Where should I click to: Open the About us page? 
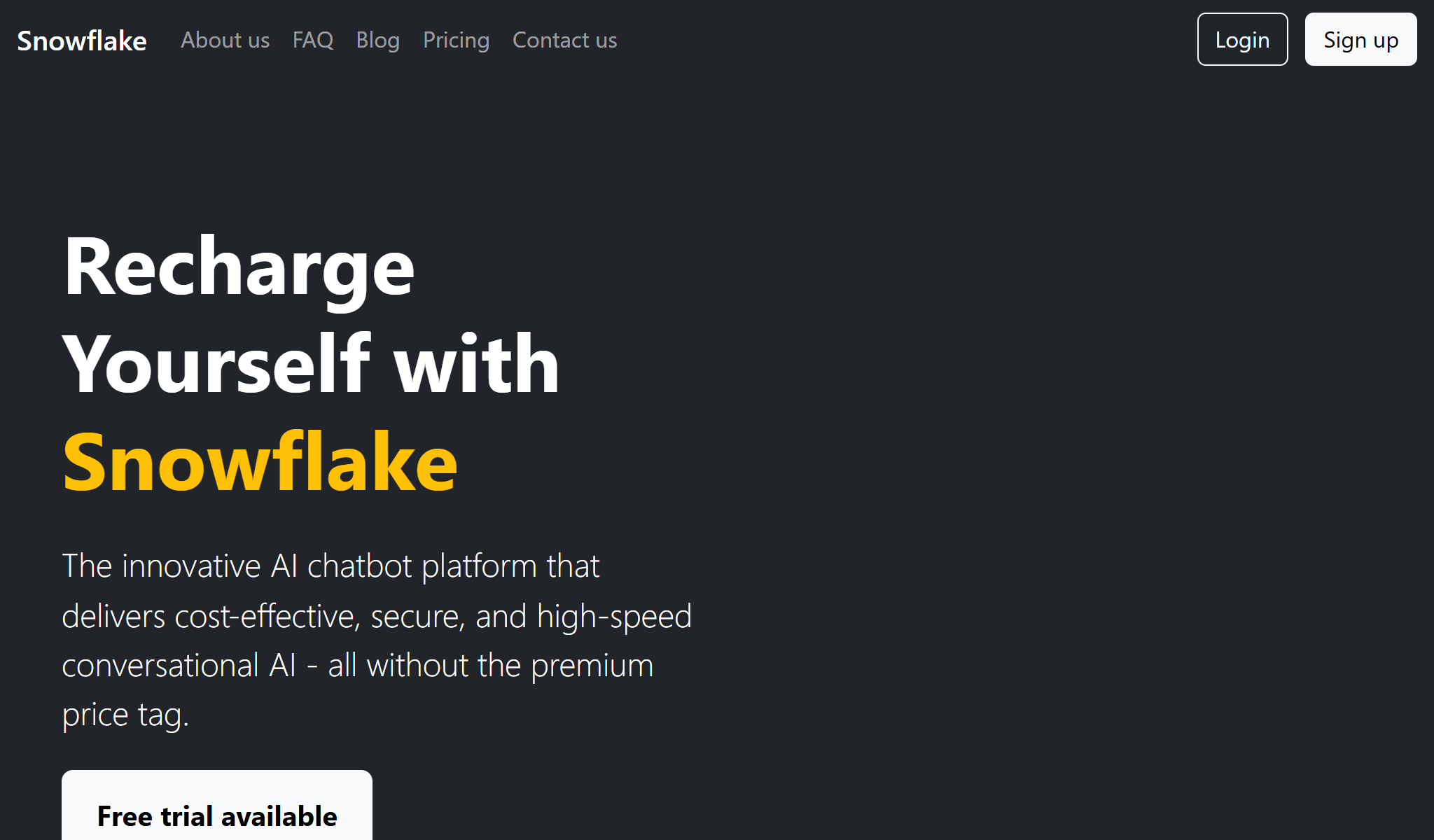(x=225, y=41)
